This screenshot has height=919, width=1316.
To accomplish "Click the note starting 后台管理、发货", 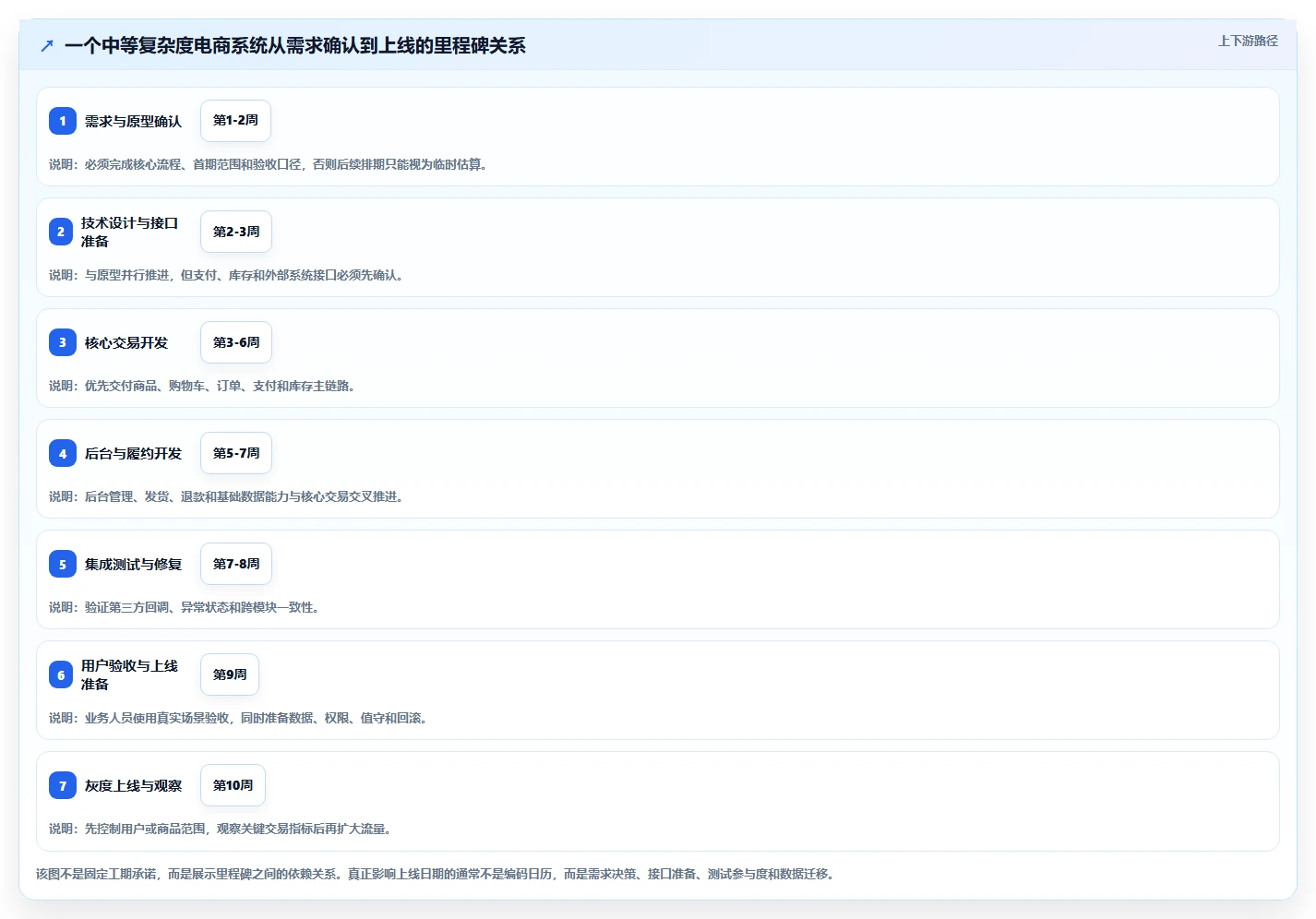I will pyautogui.click(x=227, y=496).
